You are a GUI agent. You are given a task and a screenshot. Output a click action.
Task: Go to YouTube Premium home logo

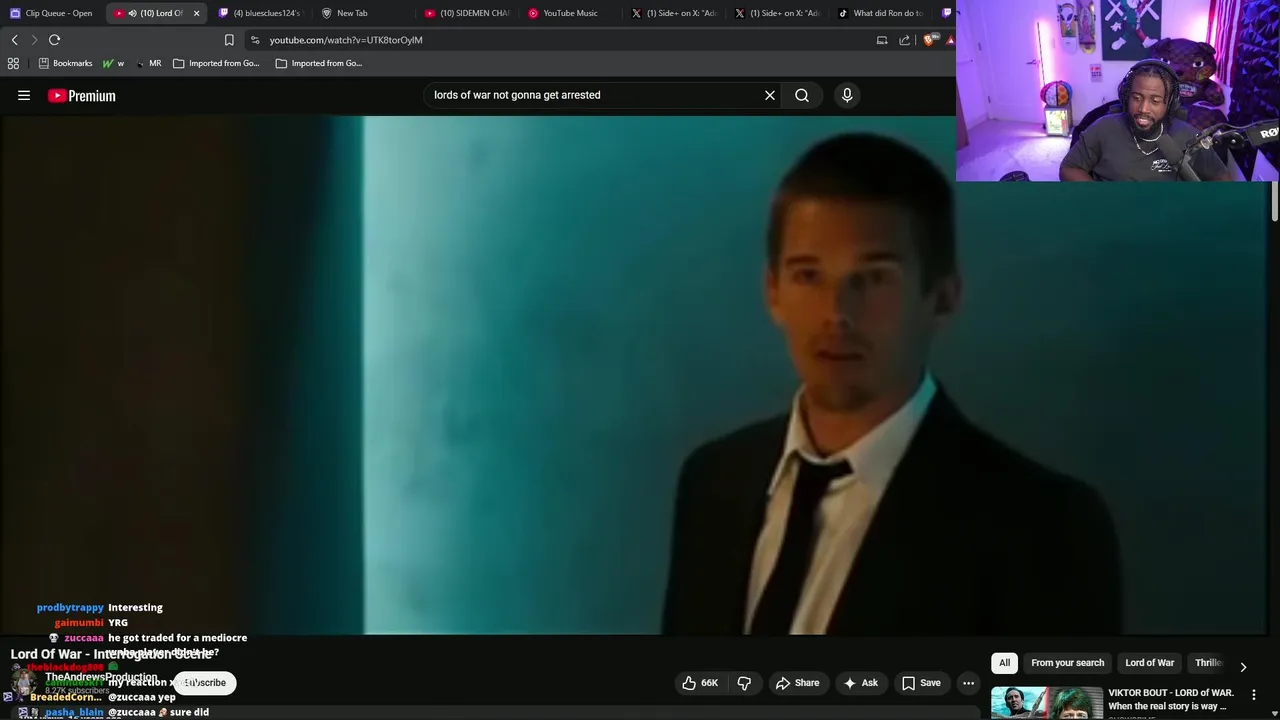[x=82, y=96]
